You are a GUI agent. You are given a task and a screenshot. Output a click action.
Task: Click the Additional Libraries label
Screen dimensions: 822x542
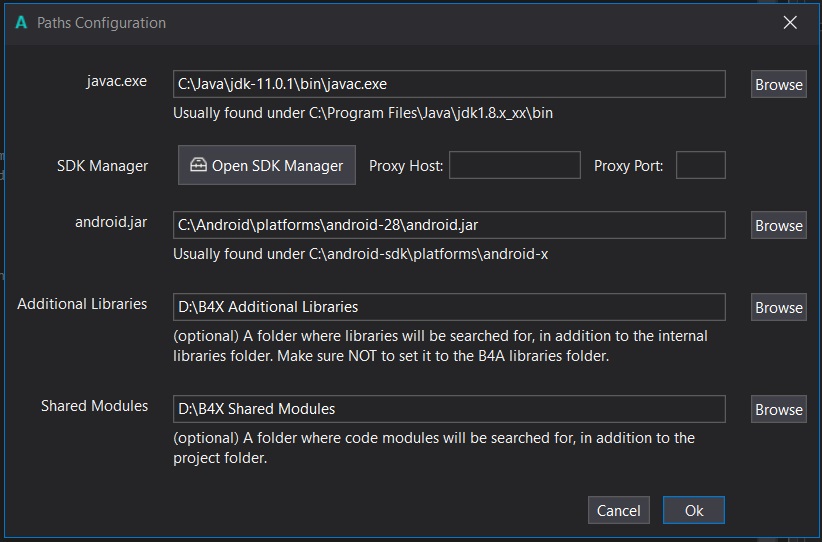[x=82, y=304]
